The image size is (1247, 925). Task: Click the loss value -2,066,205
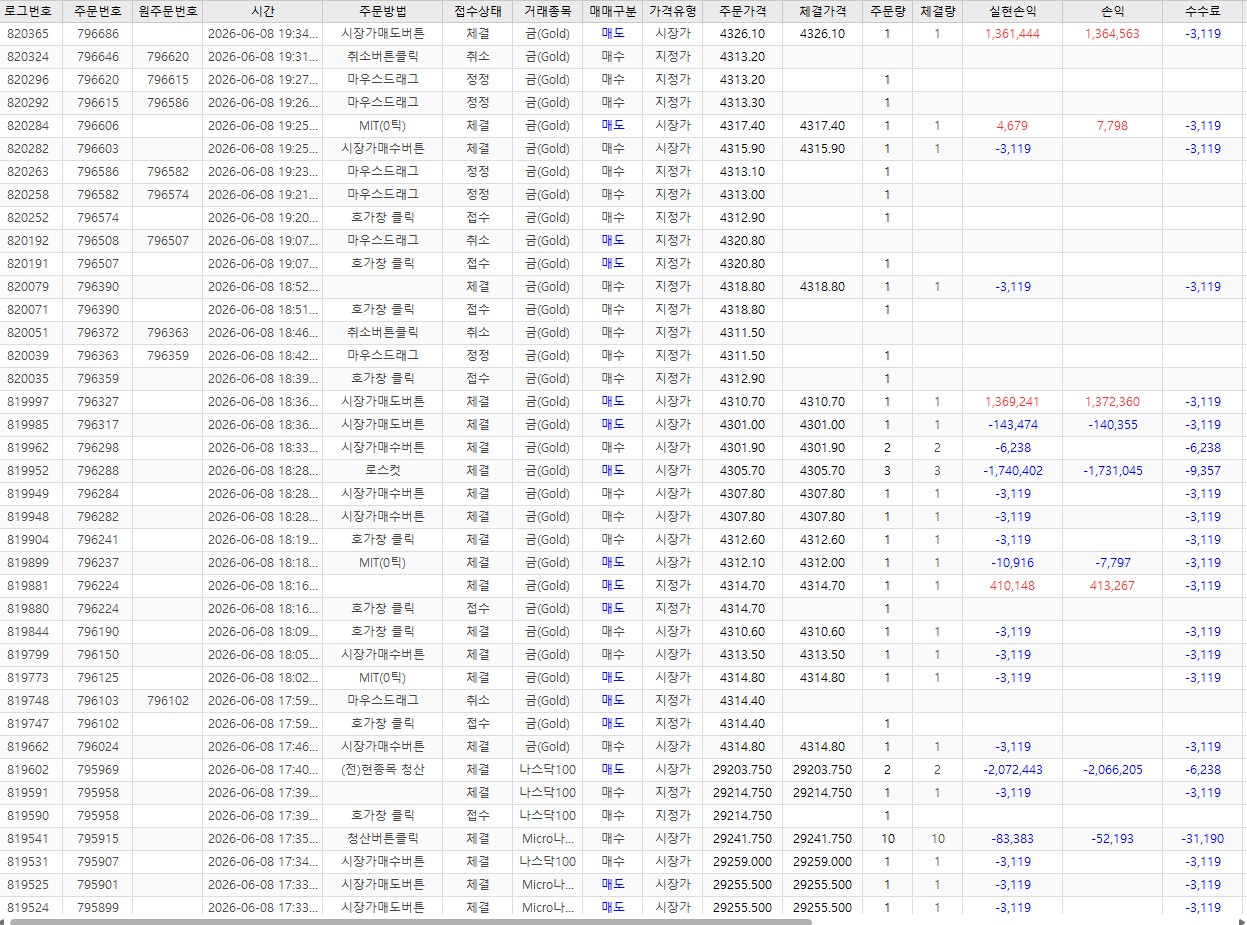[x=1112, y=769]
